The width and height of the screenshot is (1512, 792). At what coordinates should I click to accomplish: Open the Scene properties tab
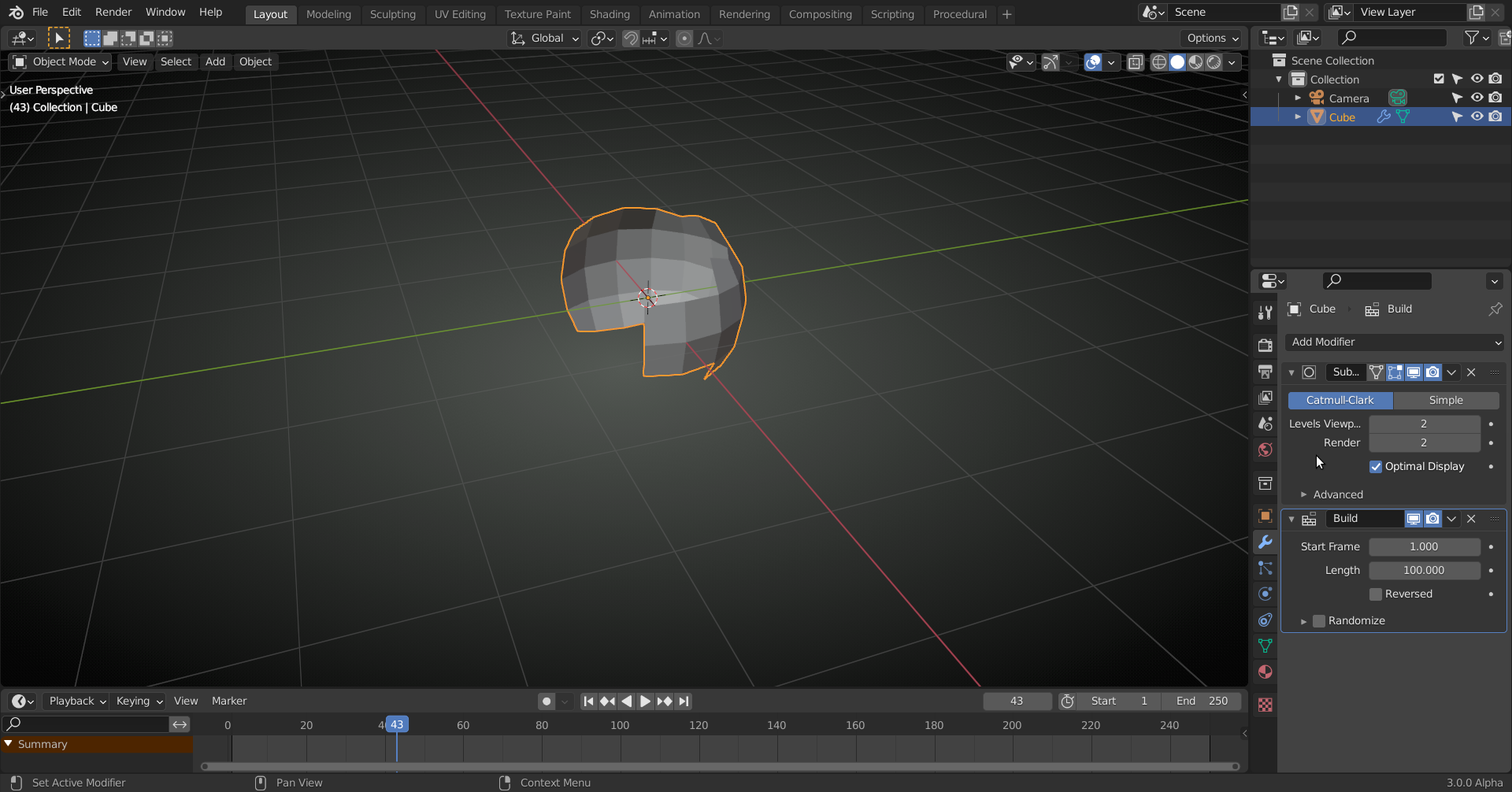pyautogui.click(x=1265, y=424)
